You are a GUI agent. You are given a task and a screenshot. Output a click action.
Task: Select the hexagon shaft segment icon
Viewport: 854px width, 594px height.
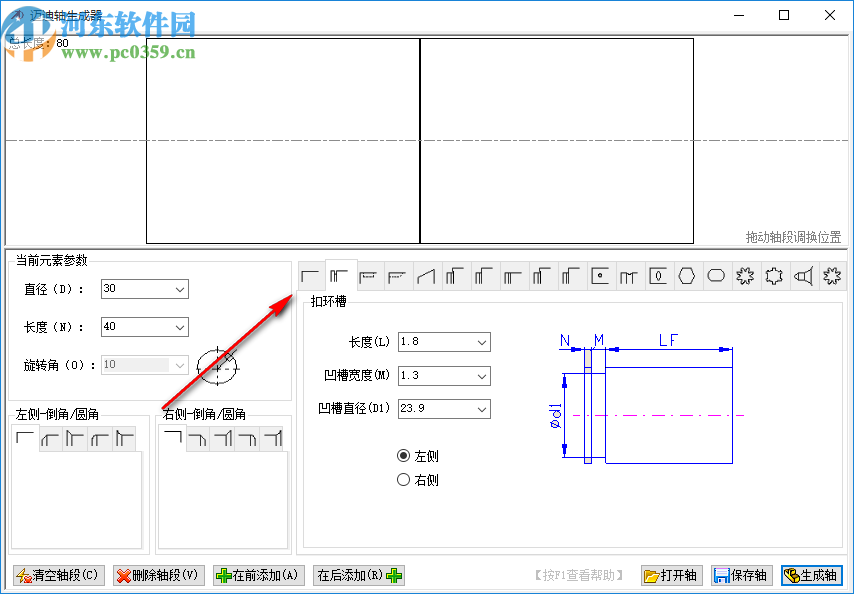[687, 275]
